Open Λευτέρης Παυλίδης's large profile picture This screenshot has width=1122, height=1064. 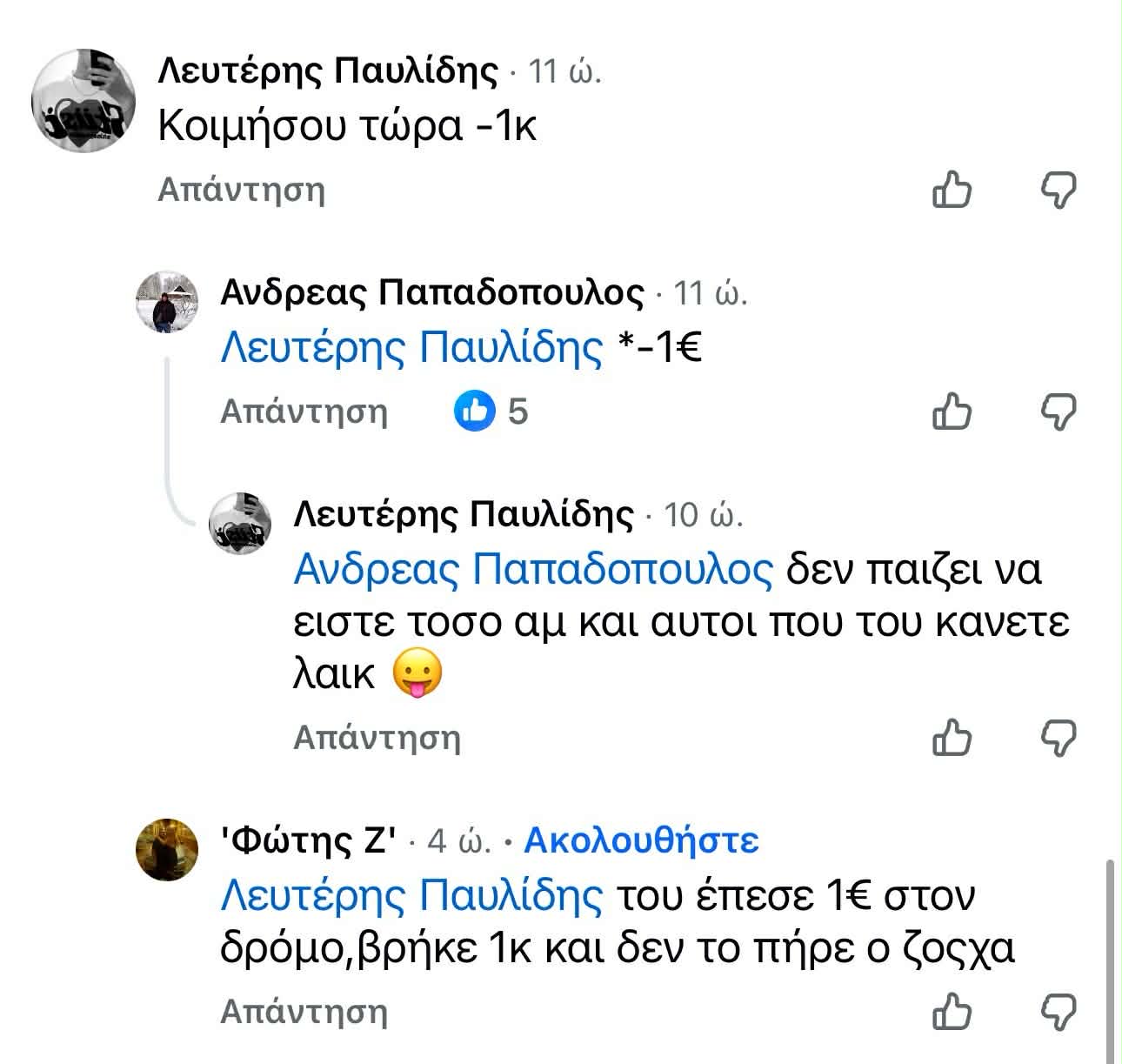(x=83, y=100)
